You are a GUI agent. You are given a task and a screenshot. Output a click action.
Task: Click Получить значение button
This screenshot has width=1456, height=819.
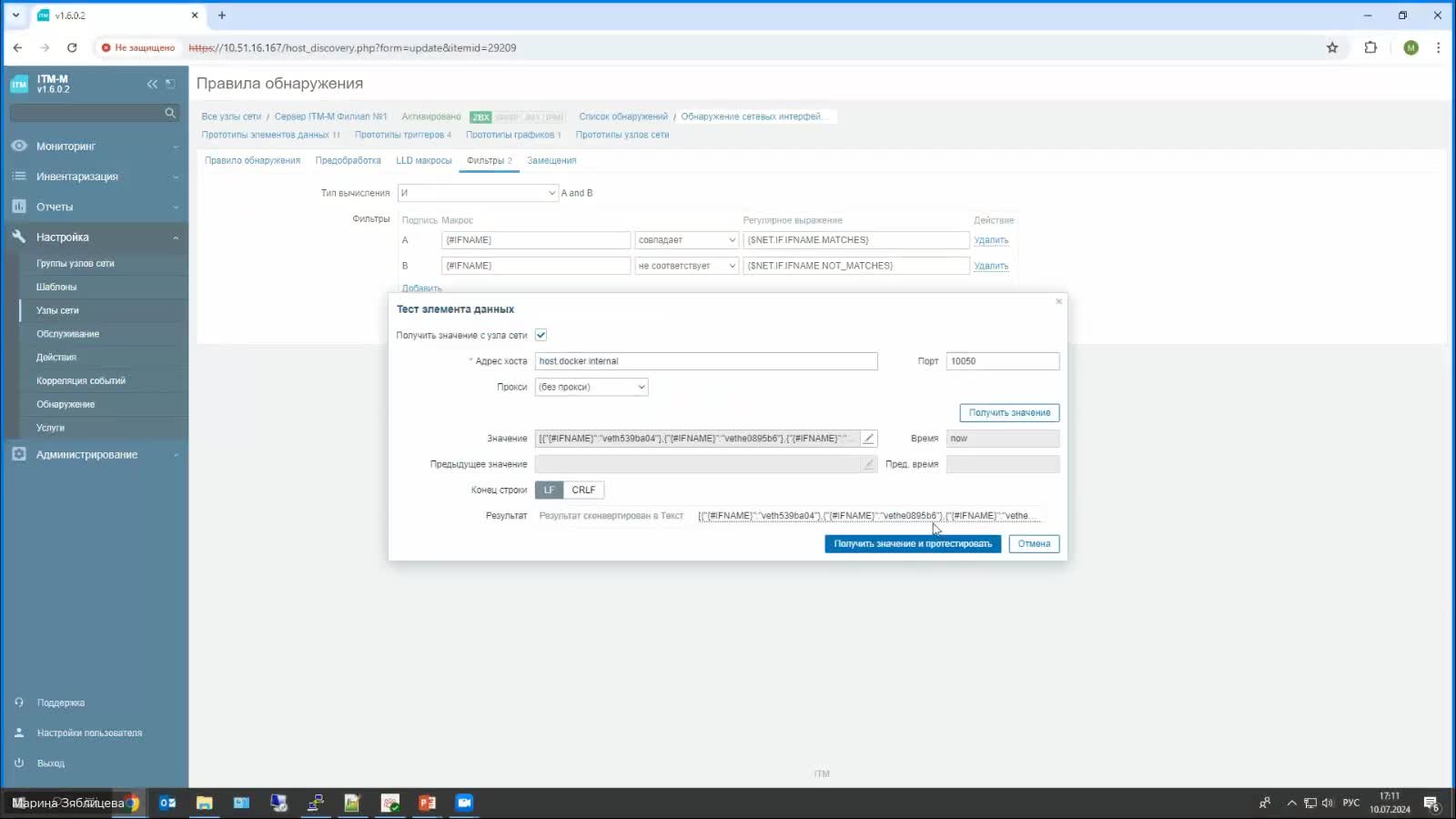(1009, 412)
